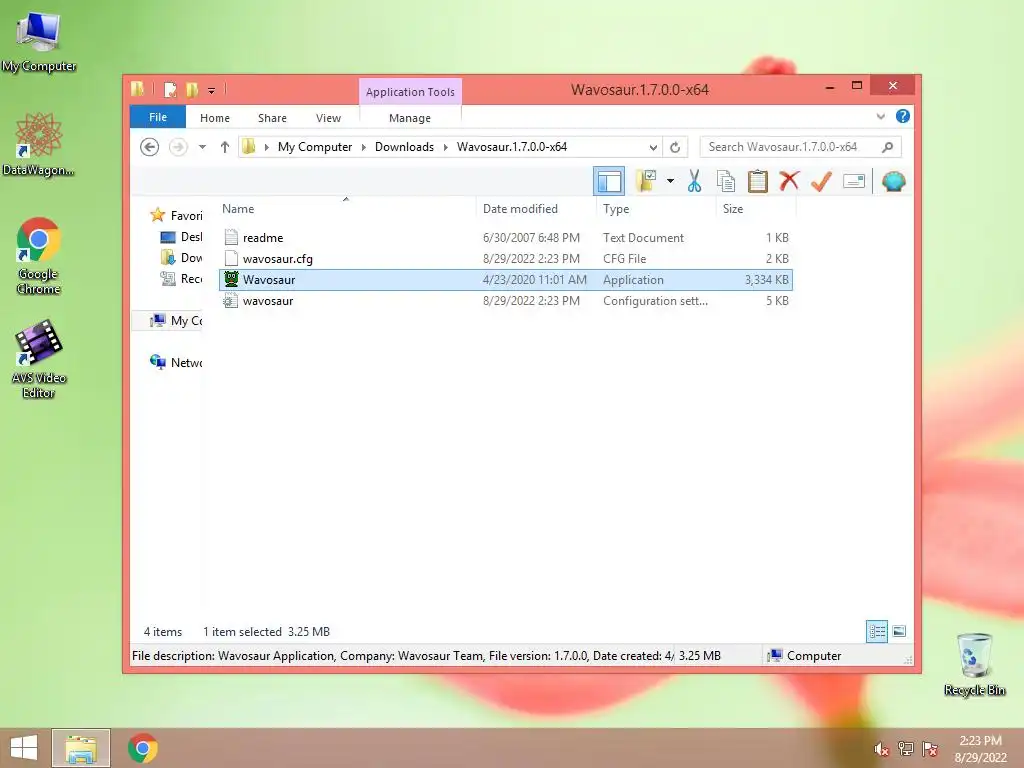Switch to Large icons view in the status bar
1024x768 pixels.
coord(899,632)
